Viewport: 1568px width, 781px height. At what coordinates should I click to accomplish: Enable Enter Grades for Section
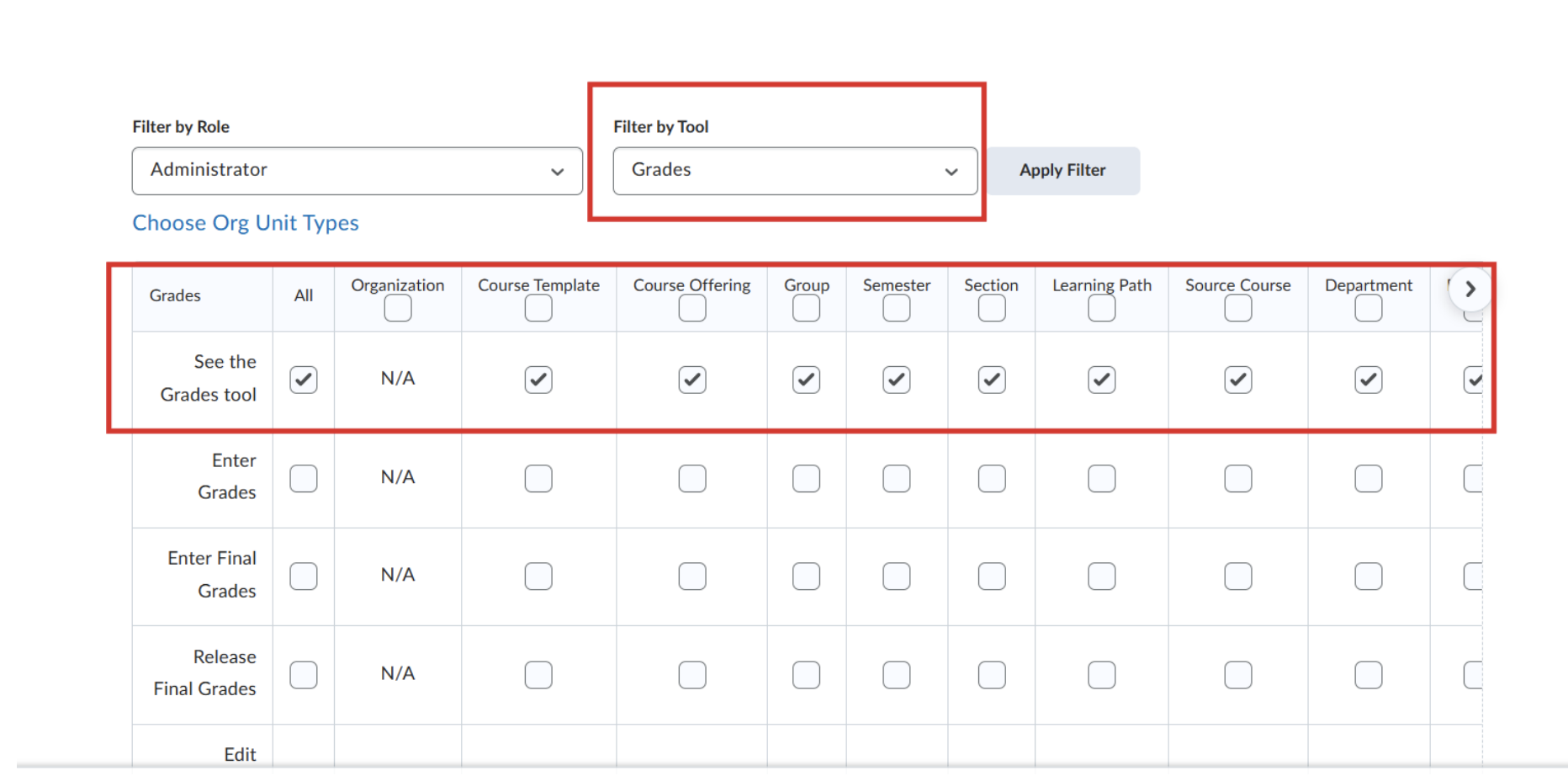coord(992,479)
